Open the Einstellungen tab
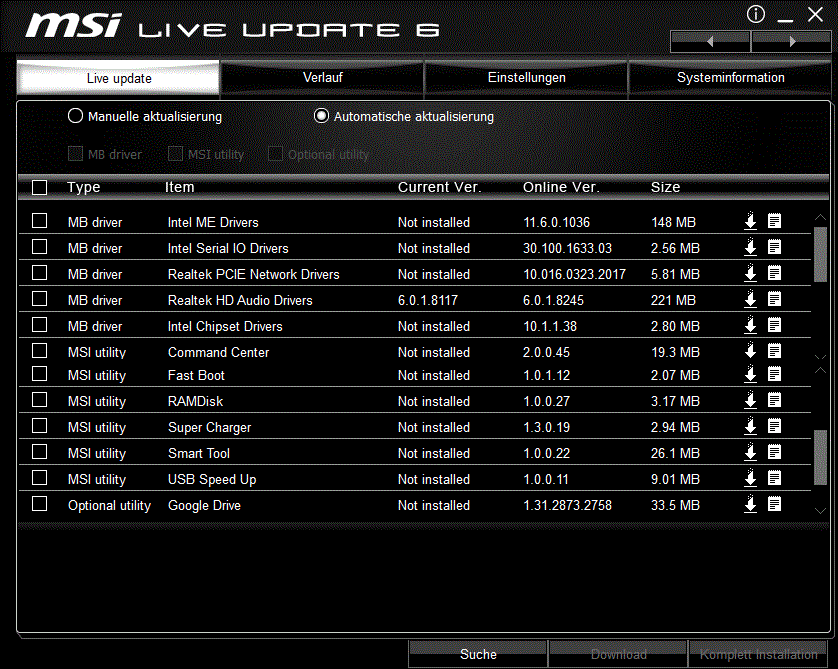 [526, 78]
